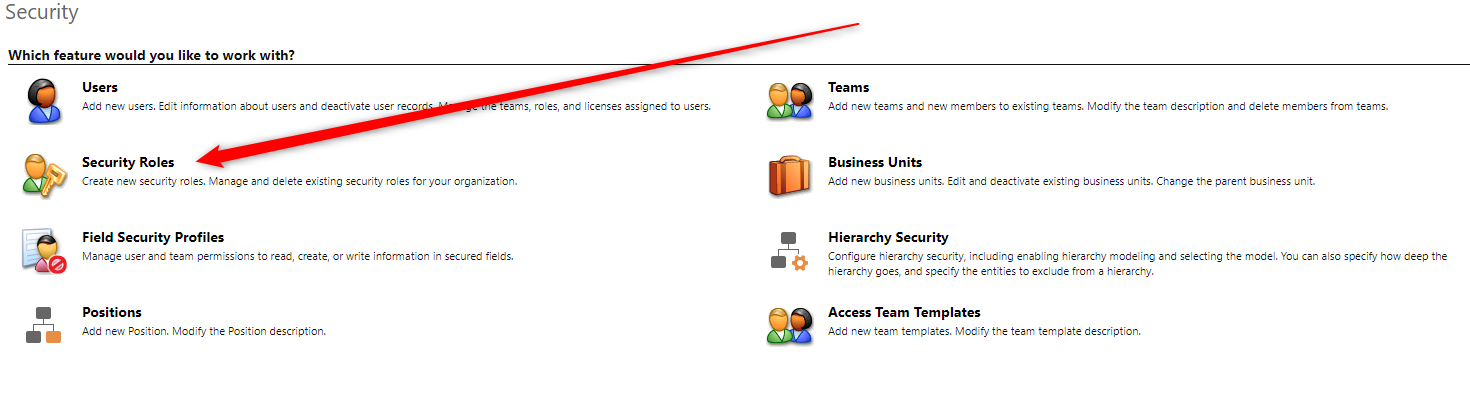The height and width of the screenshot is (406, 1470).
Task: Select the Hierarchy Security description text
Action: coord(1138,264)
